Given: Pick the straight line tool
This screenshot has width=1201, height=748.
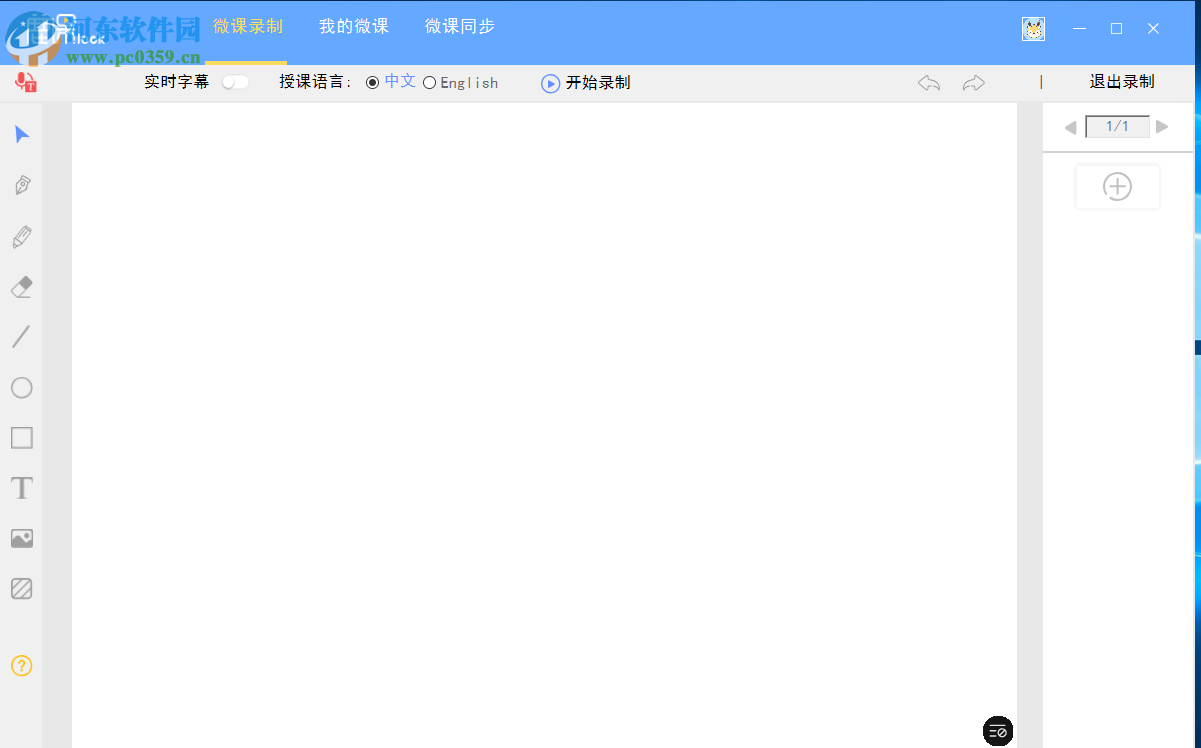Looking at the screenshot, I should click(21, 337).
